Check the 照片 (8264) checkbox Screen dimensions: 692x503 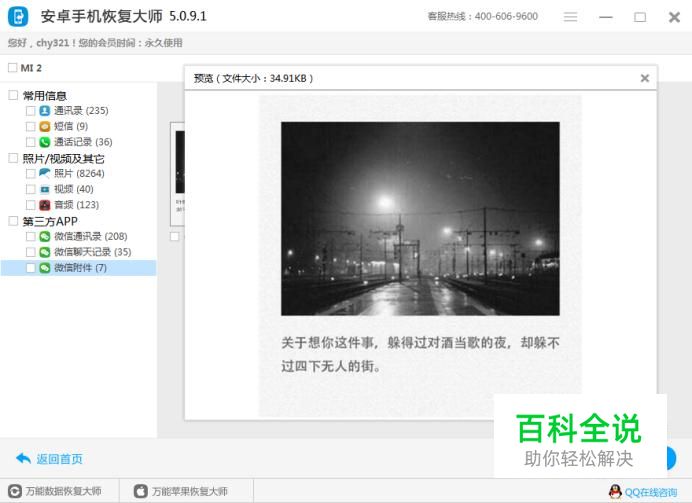pos(30,173)
